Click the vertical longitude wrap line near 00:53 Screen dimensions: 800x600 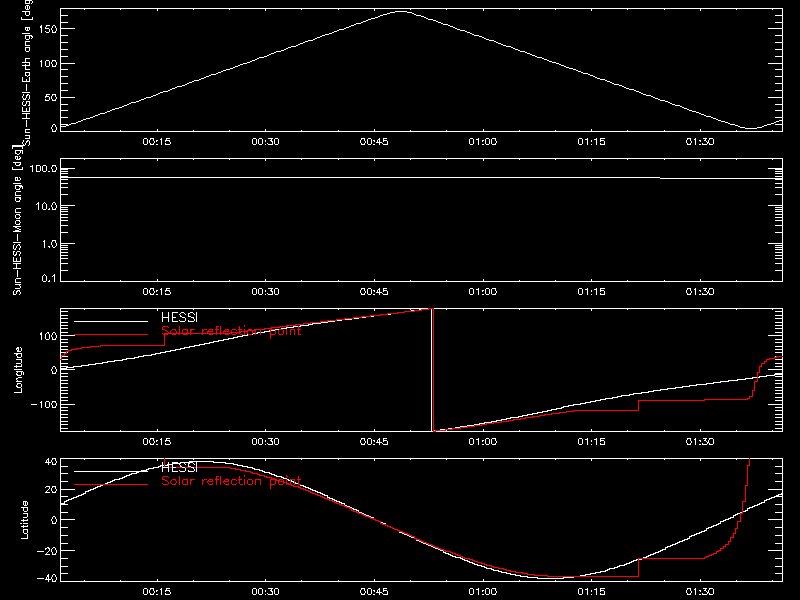(433, 370)
